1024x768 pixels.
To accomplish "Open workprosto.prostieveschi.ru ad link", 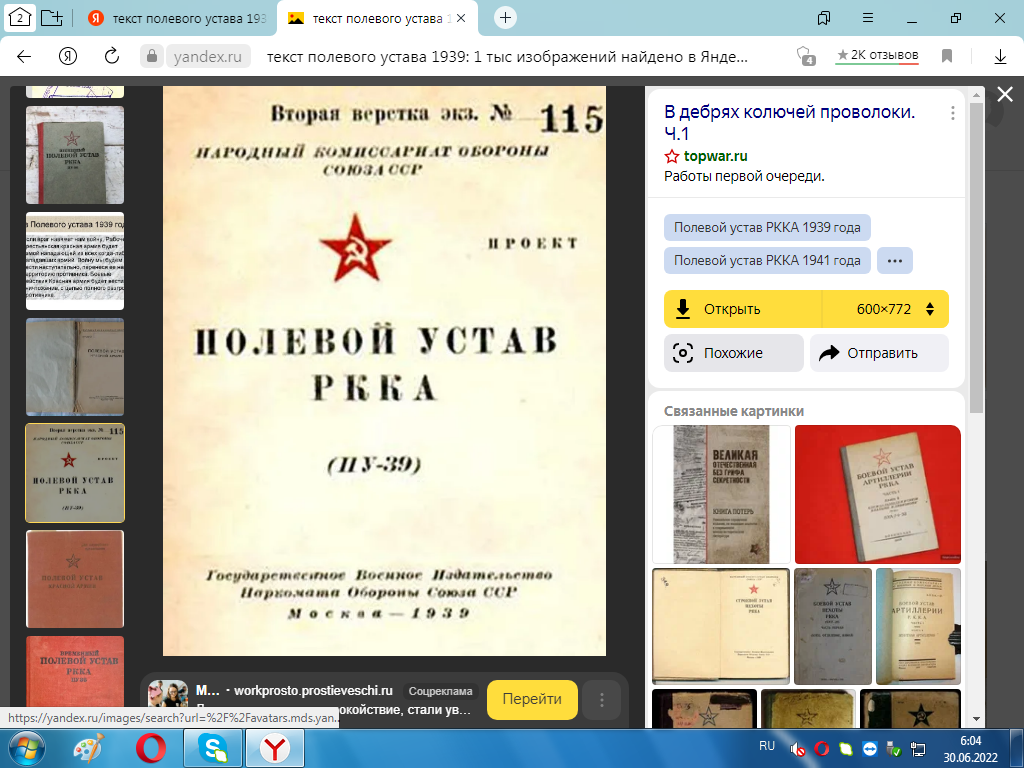I will coord(313,690).
